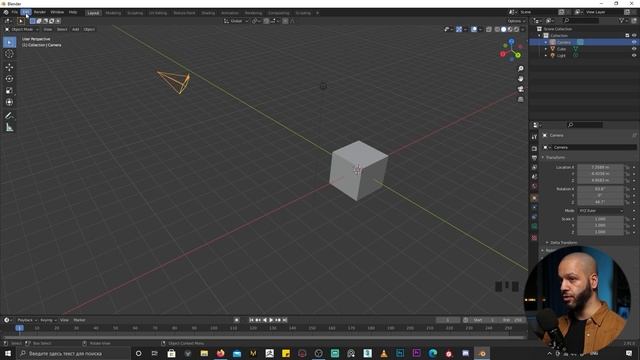Select the 3D Cursor tool

(x=9, y=54)
